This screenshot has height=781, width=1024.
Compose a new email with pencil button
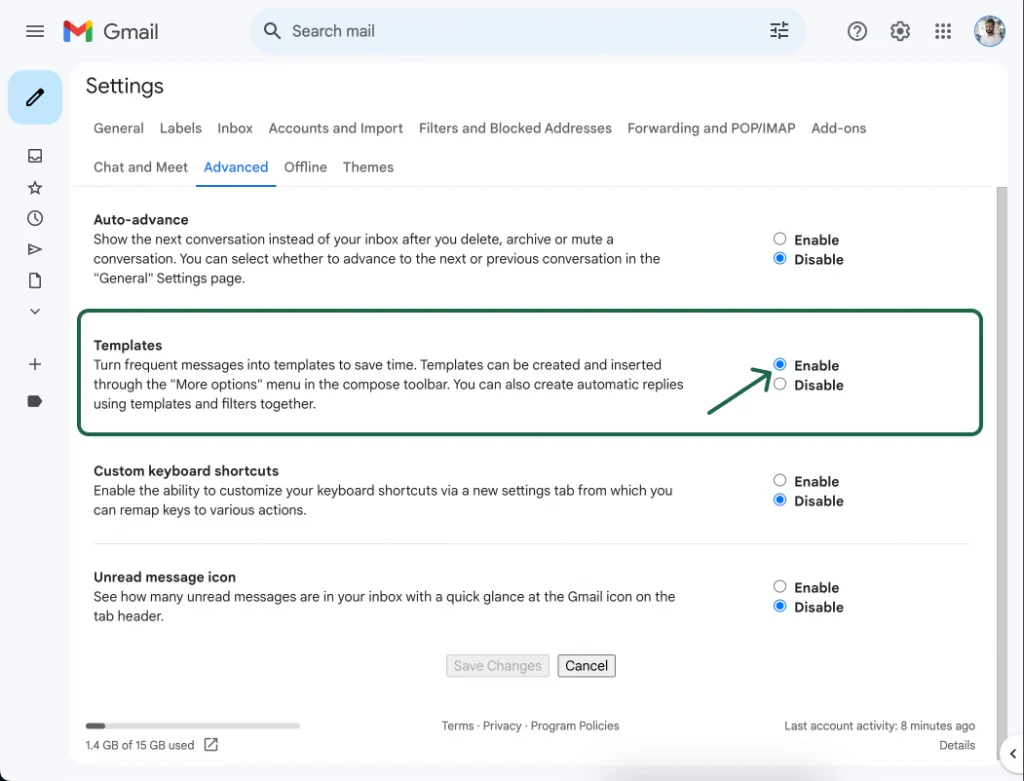pos(35,97)
